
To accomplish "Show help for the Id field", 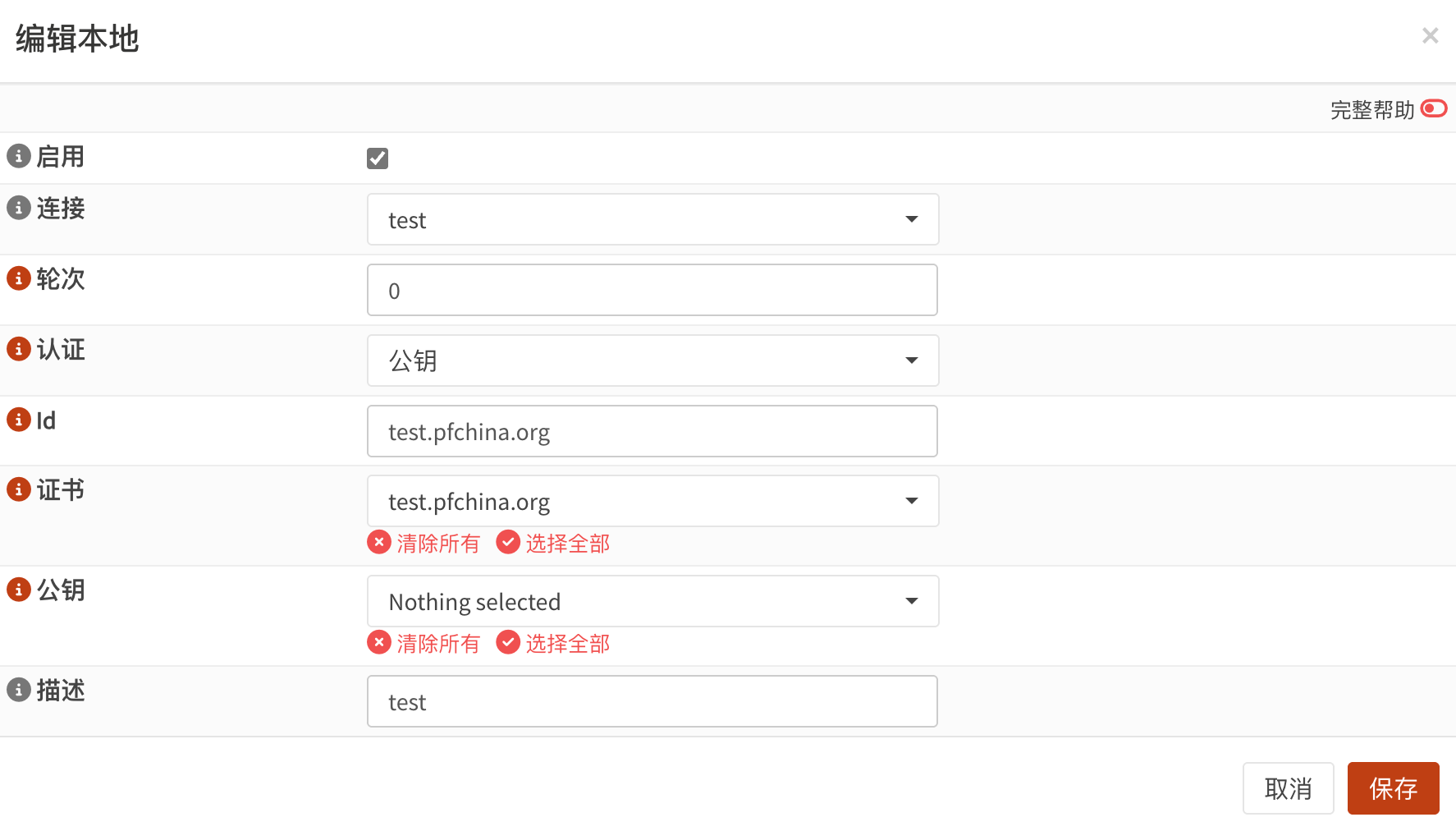I will tap(19, 420).
